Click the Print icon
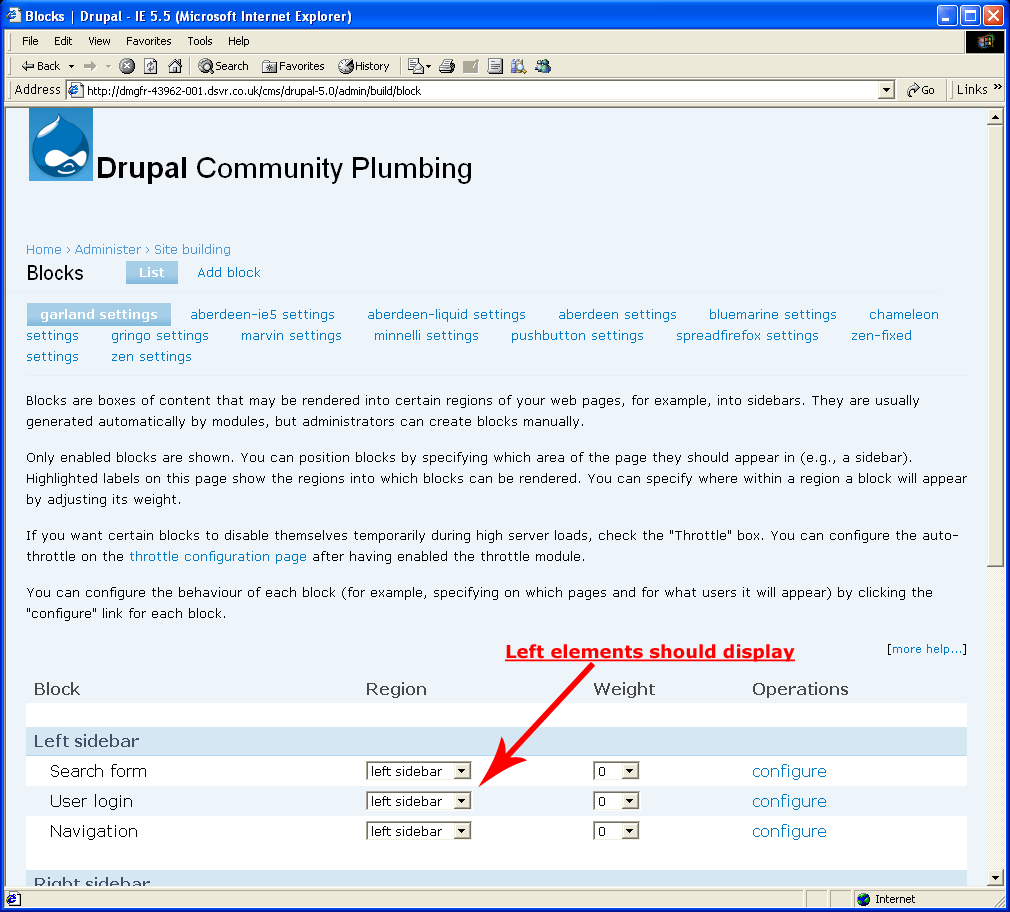1010x912 pixels. tap(446, 66)
